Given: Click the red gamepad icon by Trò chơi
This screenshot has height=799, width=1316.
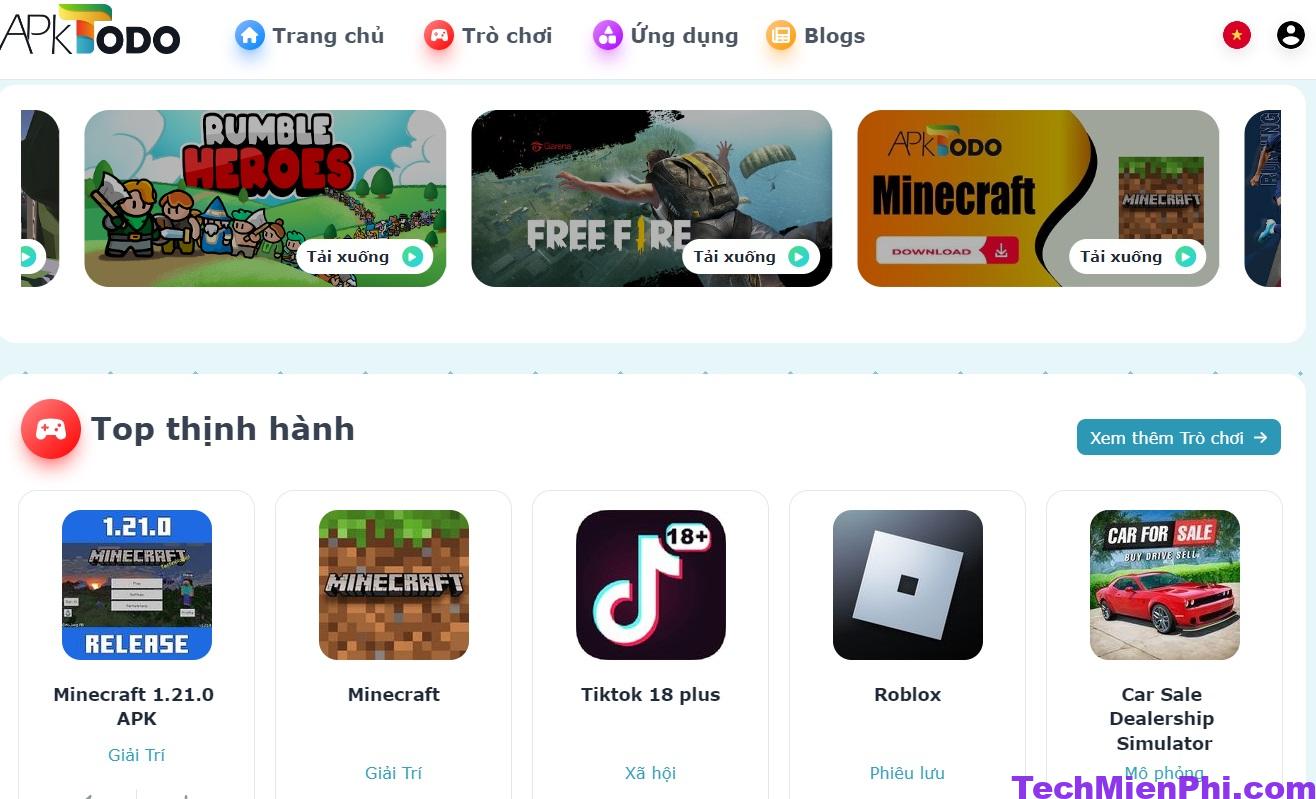Looking at the screenshot, I should coord(438,36).
